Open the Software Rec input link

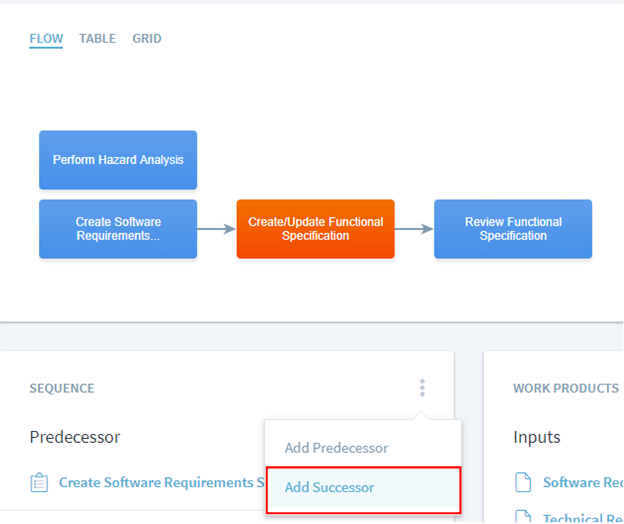pos(582,483)
